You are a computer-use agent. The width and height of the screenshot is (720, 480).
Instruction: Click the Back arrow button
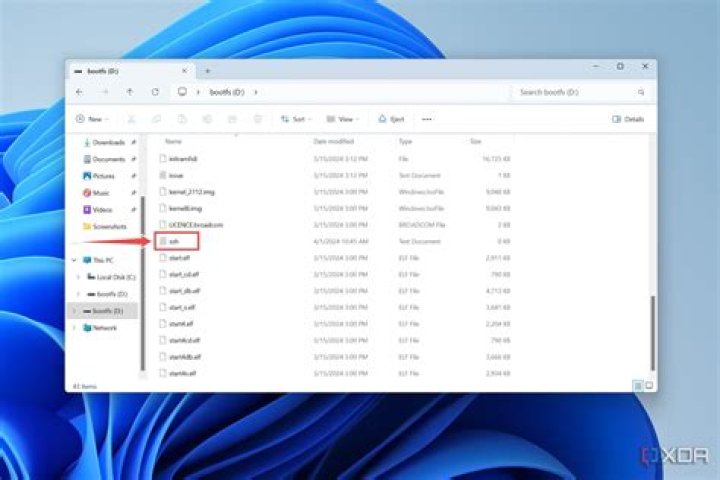point(80,92)
